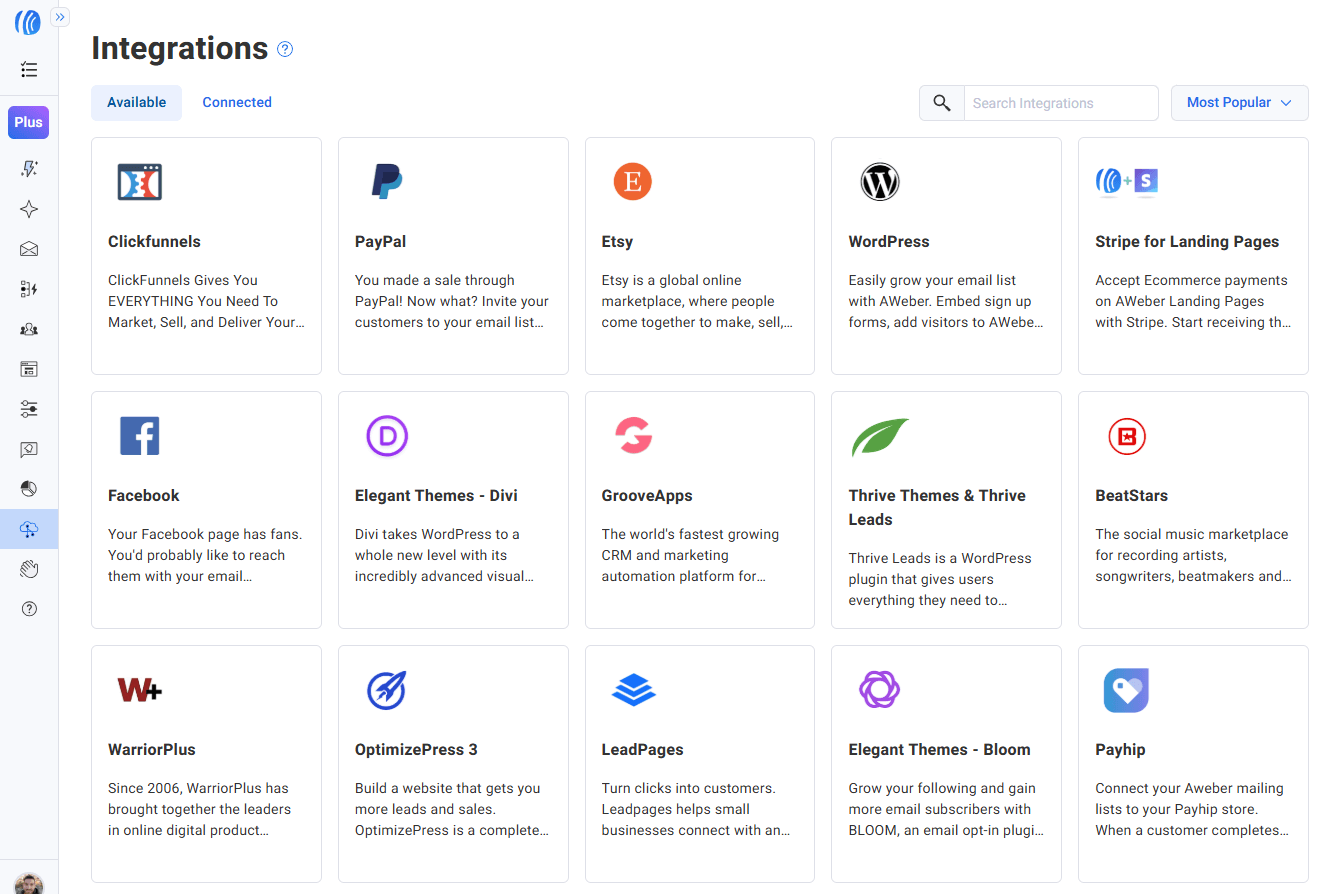This screenshot has height=894, width=1329.
Task: Open the pie chart Reports icon
Action: click(x=29, y=489)
